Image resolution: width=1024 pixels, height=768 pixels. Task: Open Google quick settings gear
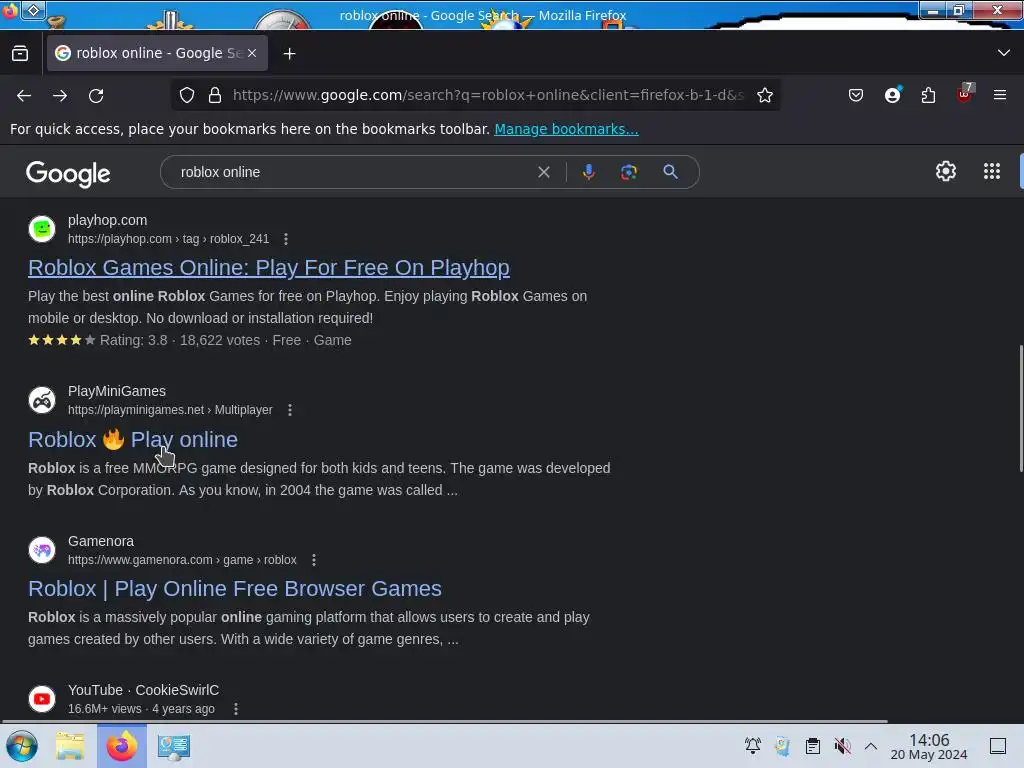[946, 172]
